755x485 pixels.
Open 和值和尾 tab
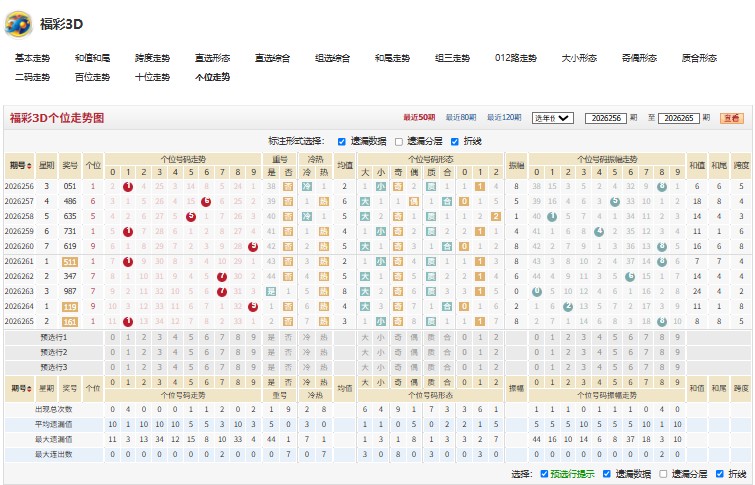[92, 58]
